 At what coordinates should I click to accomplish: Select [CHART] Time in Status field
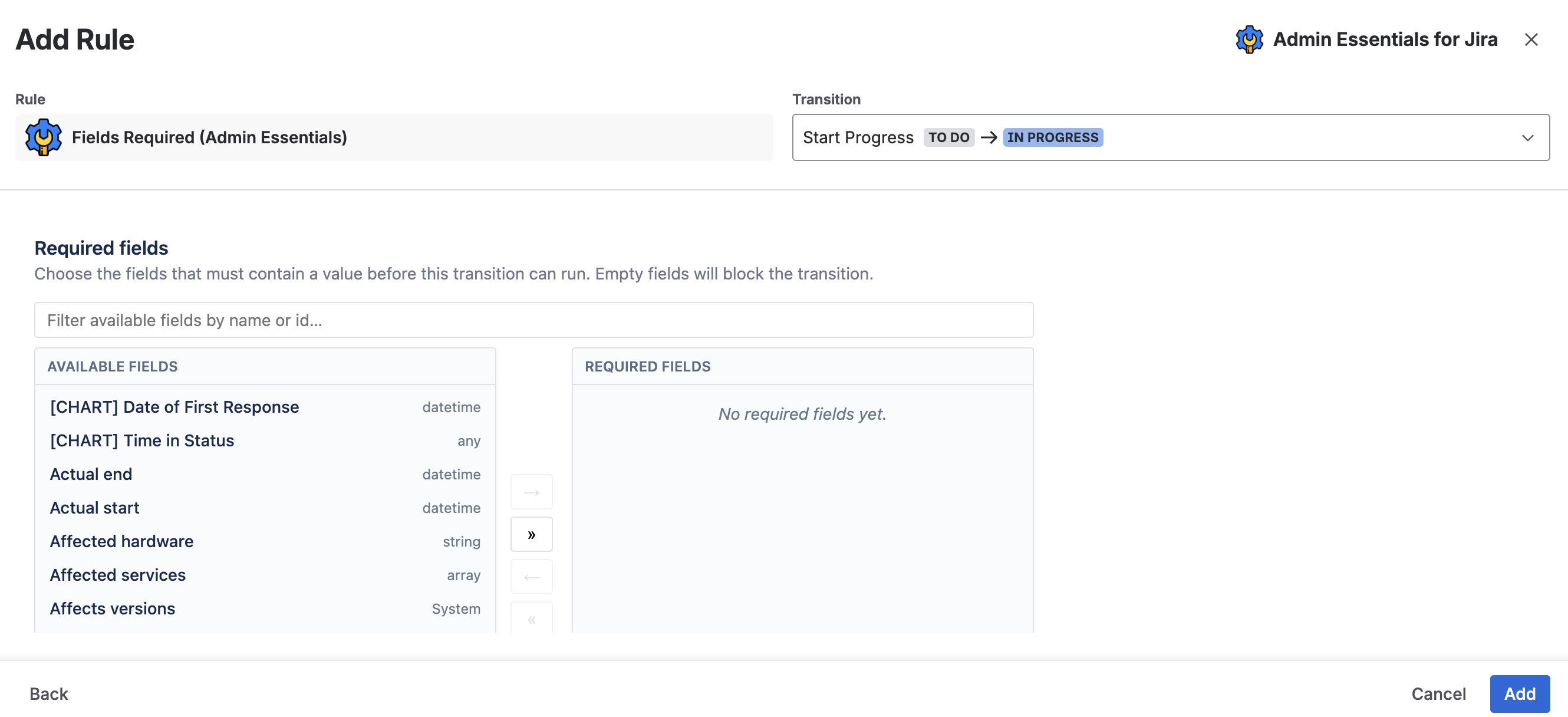click(265, 440)
